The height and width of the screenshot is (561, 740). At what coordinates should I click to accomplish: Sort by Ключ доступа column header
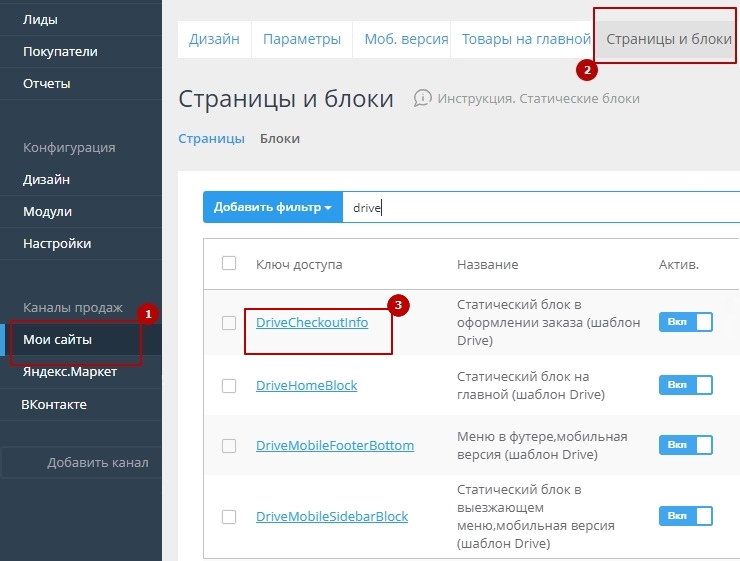[299, 264]
